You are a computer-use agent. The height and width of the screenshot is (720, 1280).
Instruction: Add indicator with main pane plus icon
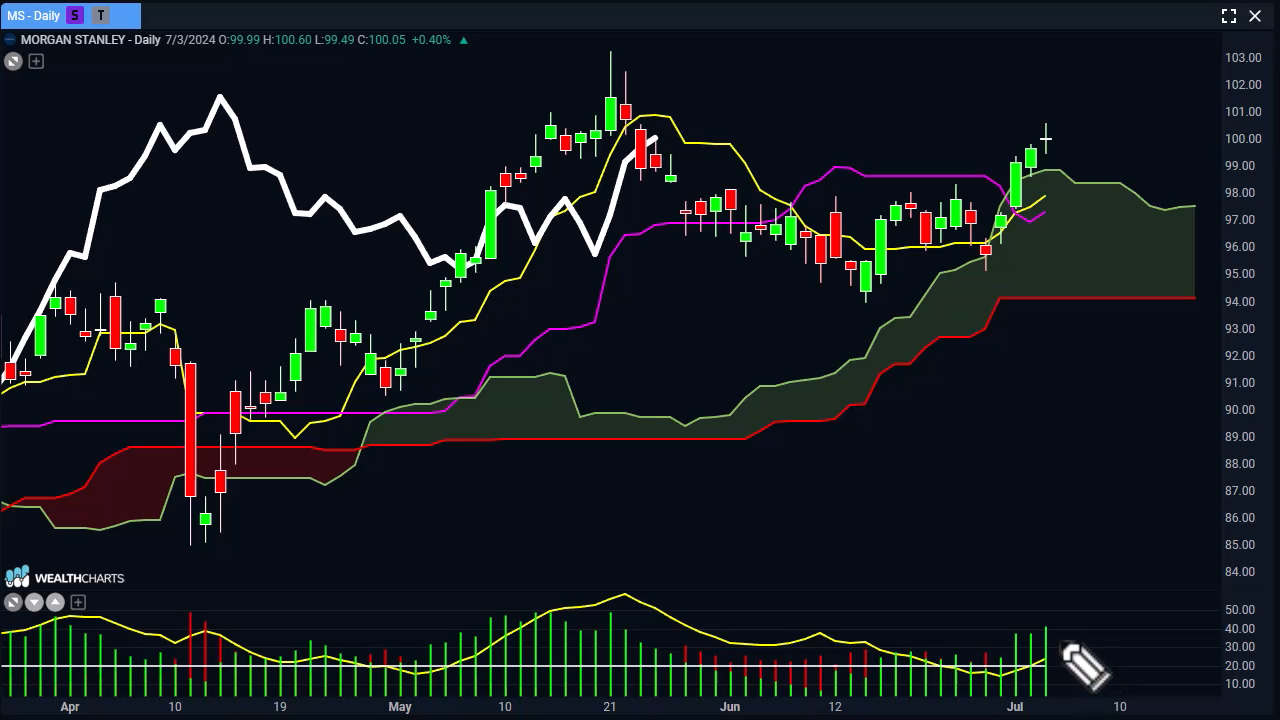[x=36, y=62]
